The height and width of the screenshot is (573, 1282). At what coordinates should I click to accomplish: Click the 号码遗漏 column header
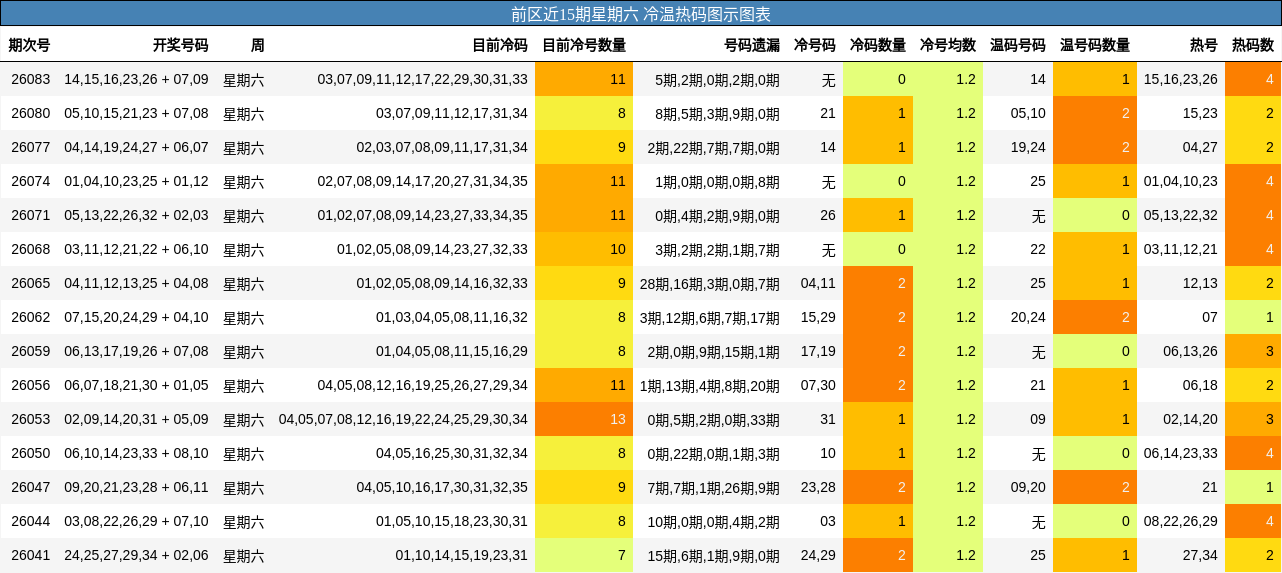752,45
